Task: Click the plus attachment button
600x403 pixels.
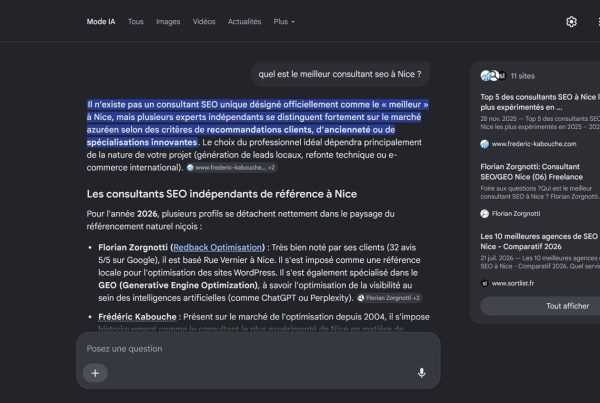Action: pyautogui.click(x=95, y=373)
